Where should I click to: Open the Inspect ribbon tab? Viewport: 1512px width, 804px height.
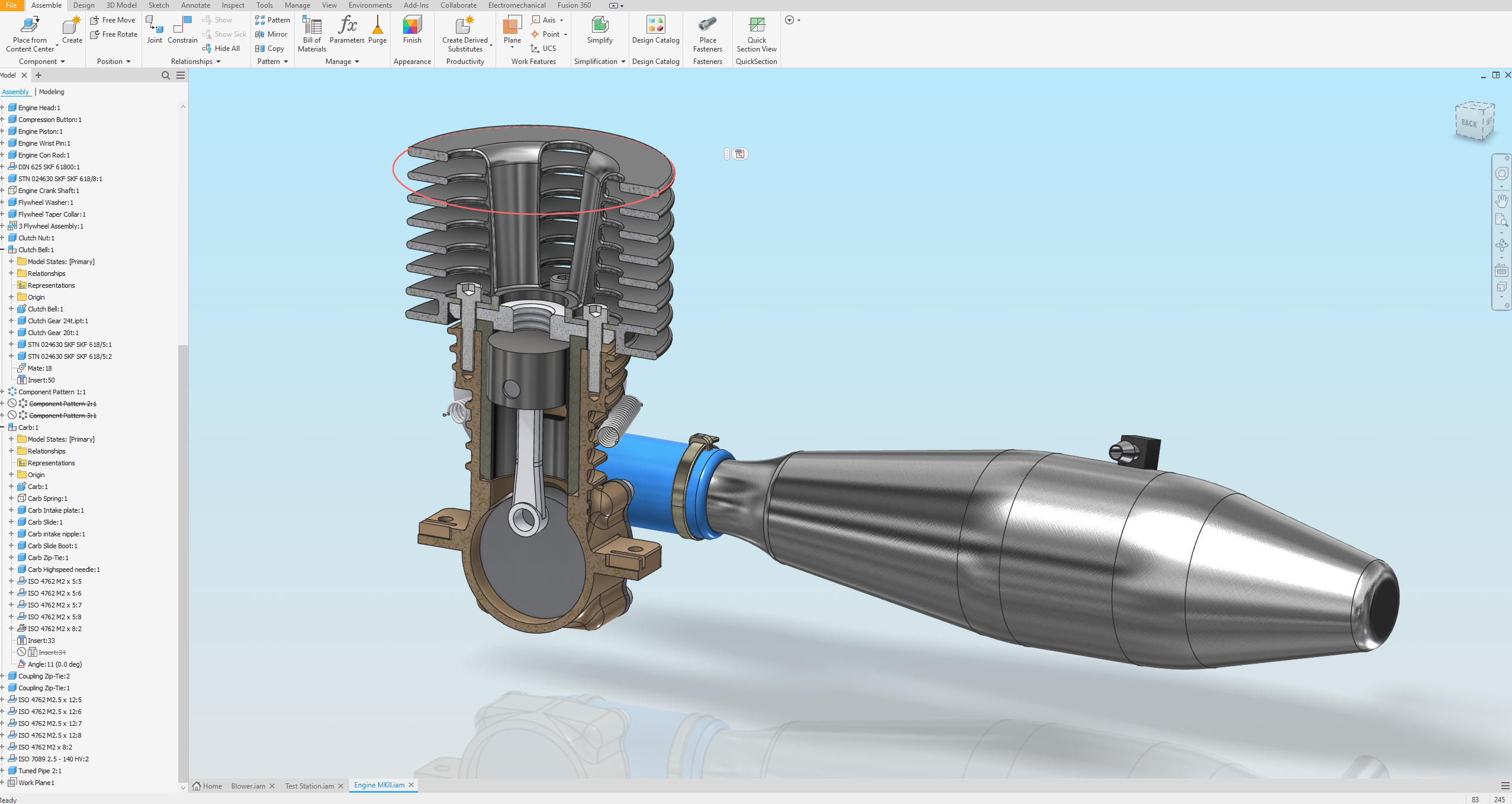(233, 5)
